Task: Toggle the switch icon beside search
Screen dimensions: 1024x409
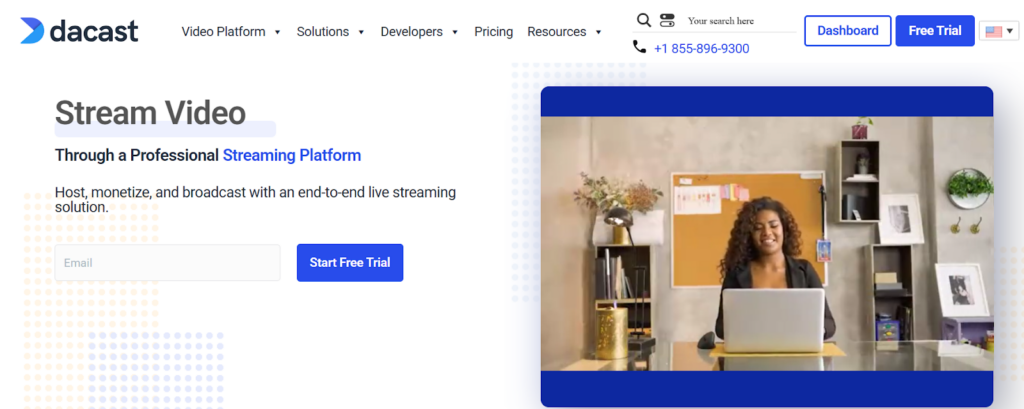Action: click(668, 20)
